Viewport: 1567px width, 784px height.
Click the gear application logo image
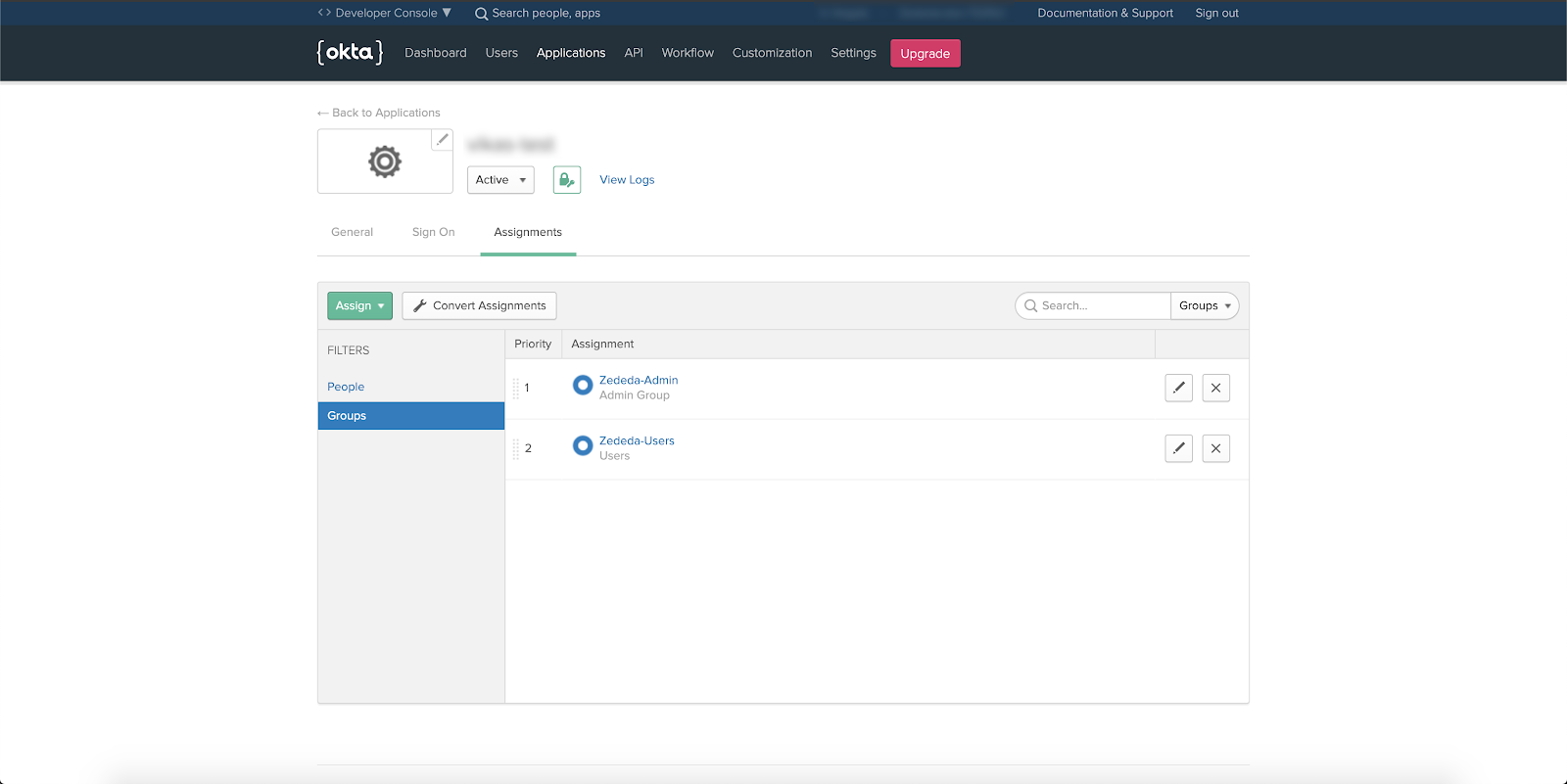pos(385,161)
